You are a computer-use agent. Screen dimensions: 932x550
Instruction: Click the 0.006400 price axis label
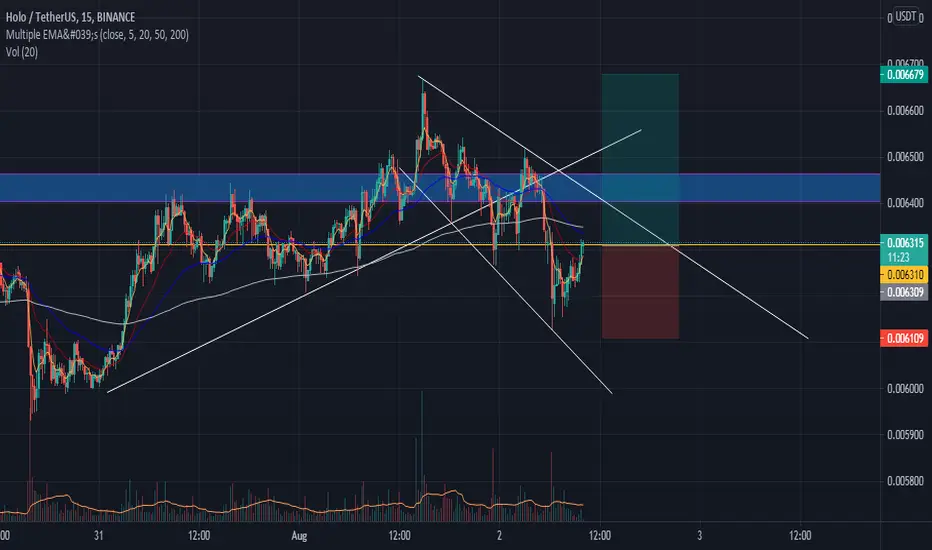[x=905, y=203]
